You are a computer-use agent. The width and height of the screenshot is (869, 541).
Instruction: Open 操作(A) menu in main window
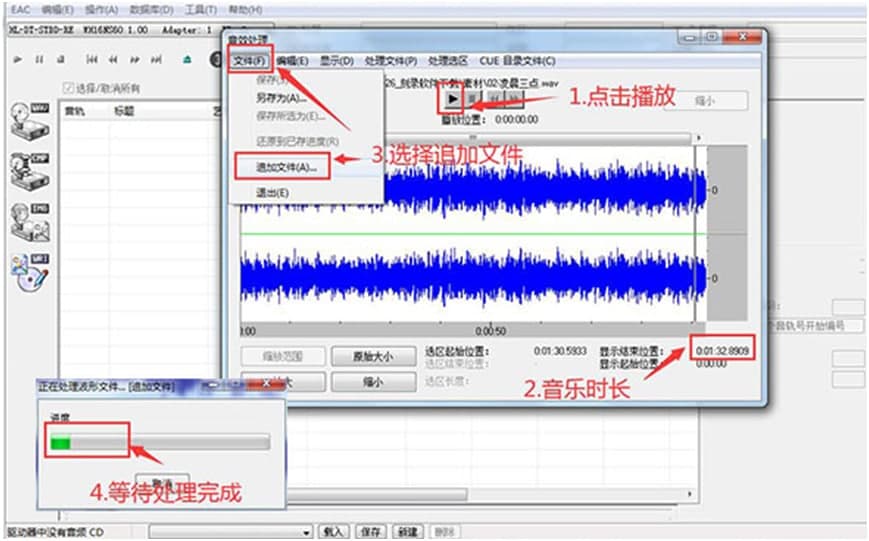[x=101, y=9]
